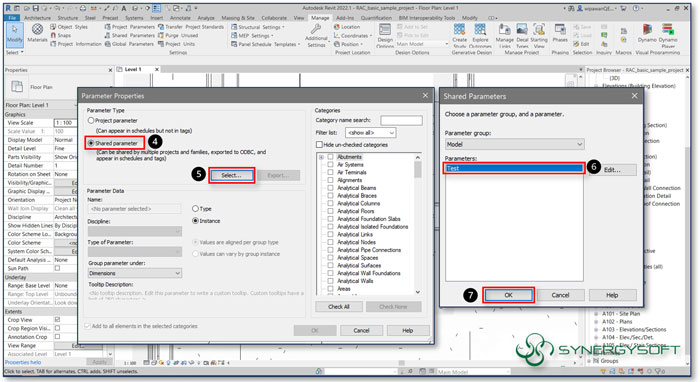Image resolution: width=700 pixels, height=382 pixels.
Task: Toggle Sun Path checkbox in Properties
Action: click(57, 268)
